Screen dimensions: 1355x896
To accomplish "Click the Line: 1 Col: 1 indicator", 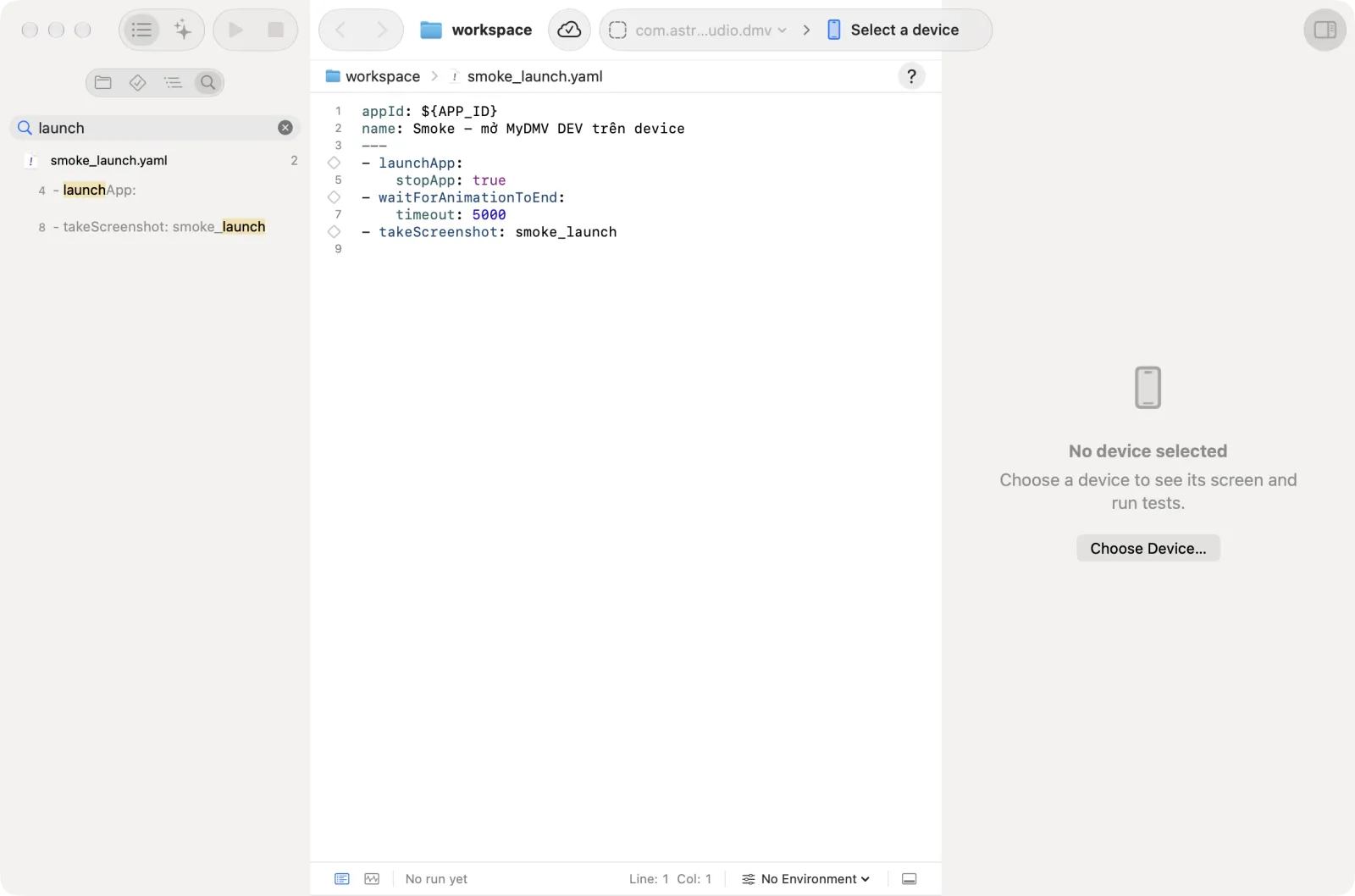I will [x=670, y=879].
